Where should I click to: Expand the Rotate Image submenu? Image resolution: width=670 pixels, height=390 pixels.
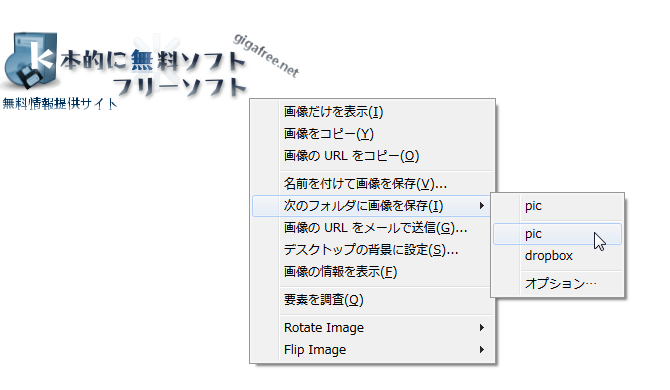tap(372, 328)
